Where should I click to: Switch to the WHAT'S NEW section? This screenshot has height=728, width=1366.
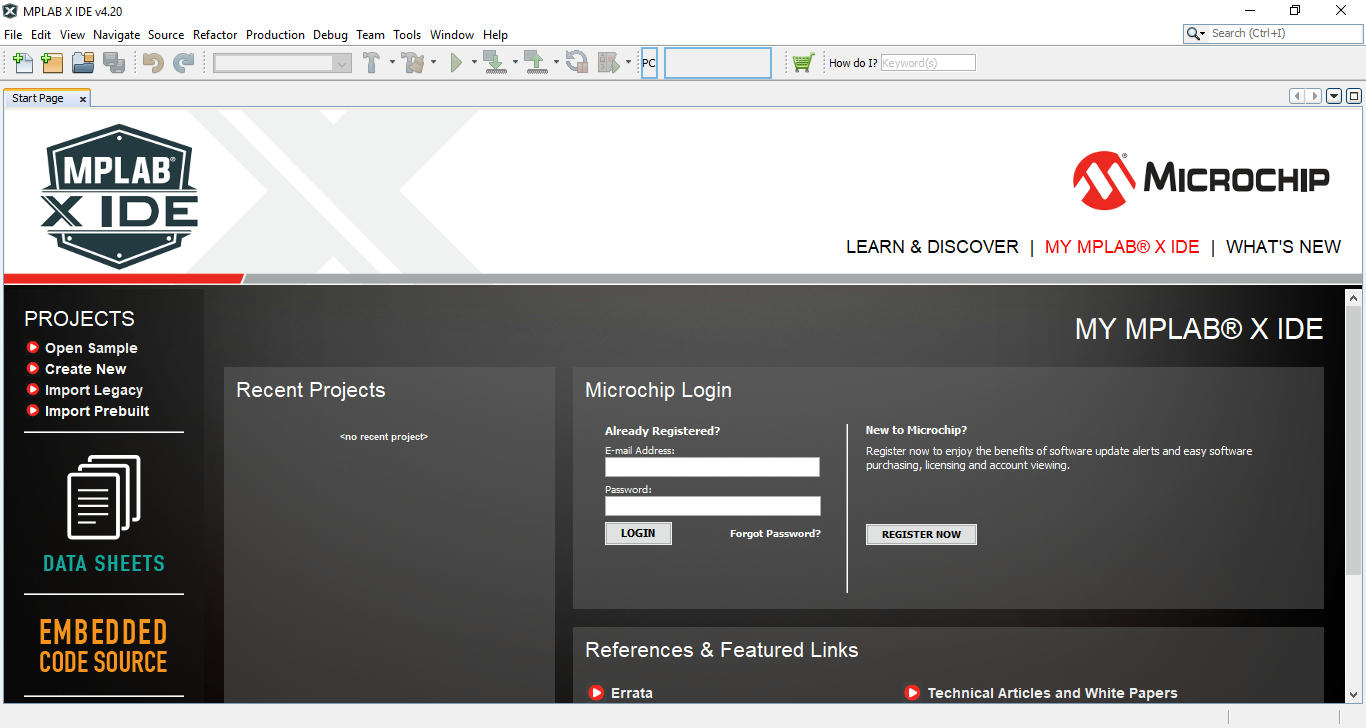click(x=1283, y=247)
